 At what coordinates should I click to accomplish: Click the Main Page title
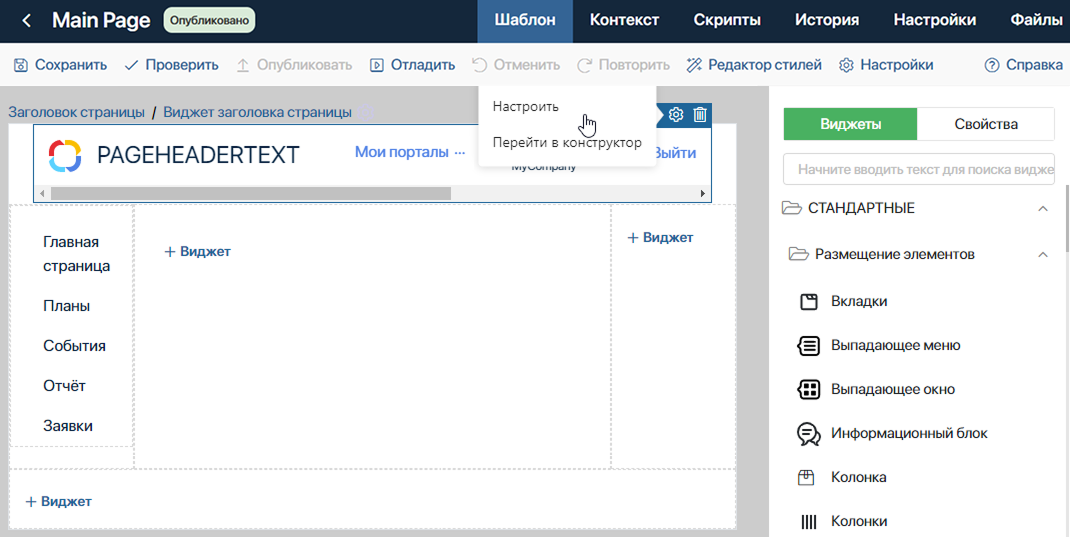click(x=101, y=20)
